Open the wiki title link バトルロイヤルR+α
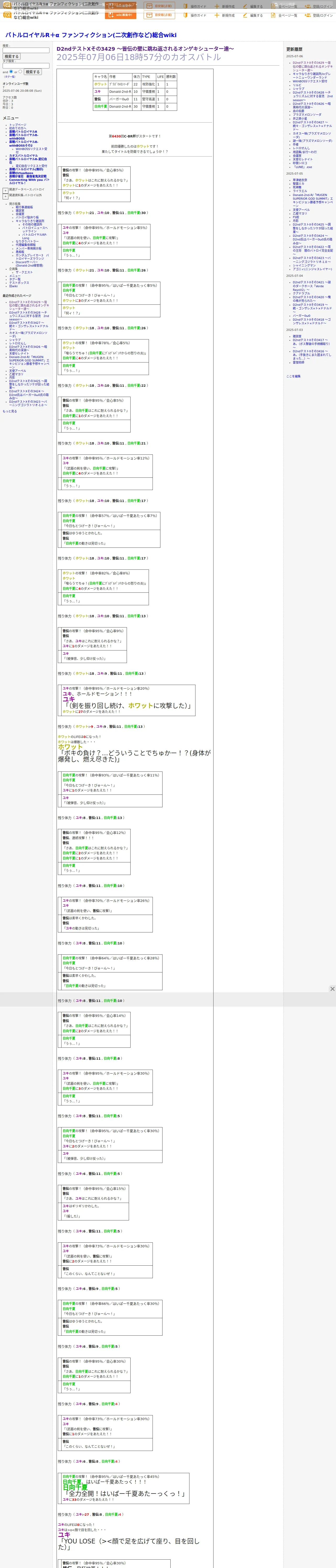 click(91, 35)
